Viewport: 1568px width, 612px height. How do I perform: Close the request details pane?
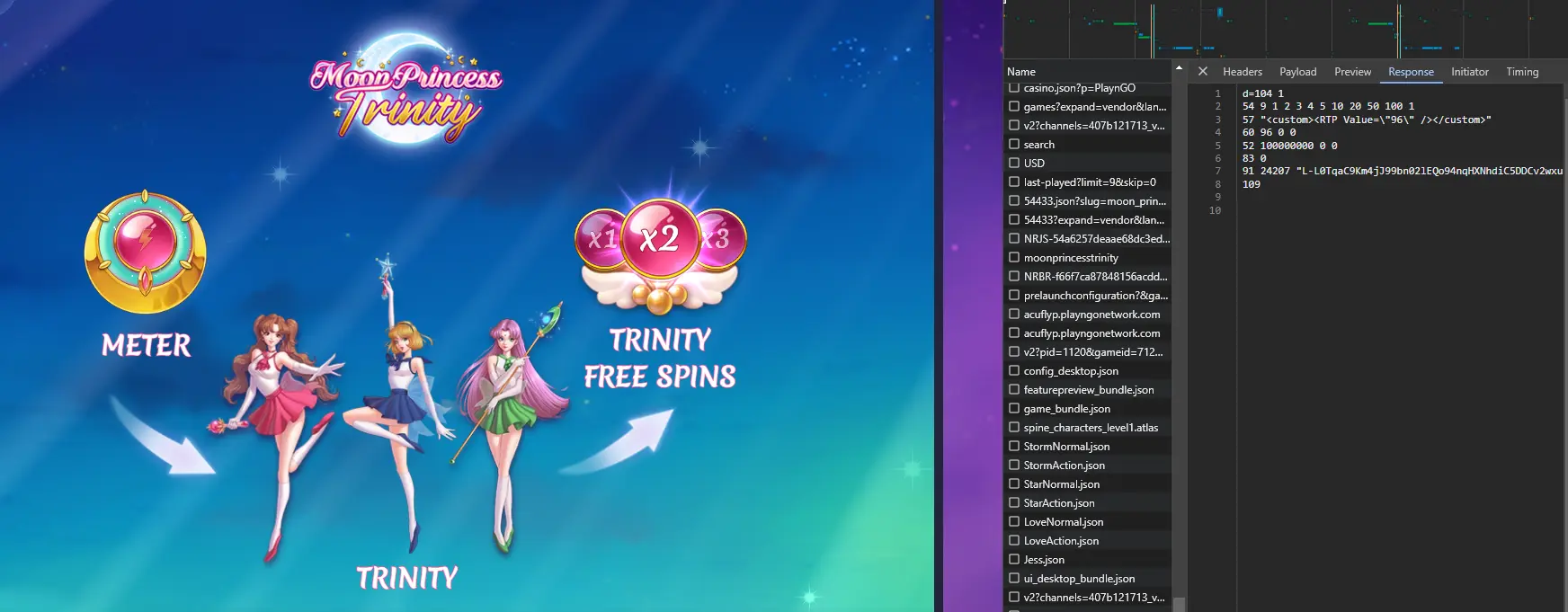click(1202, 71)
